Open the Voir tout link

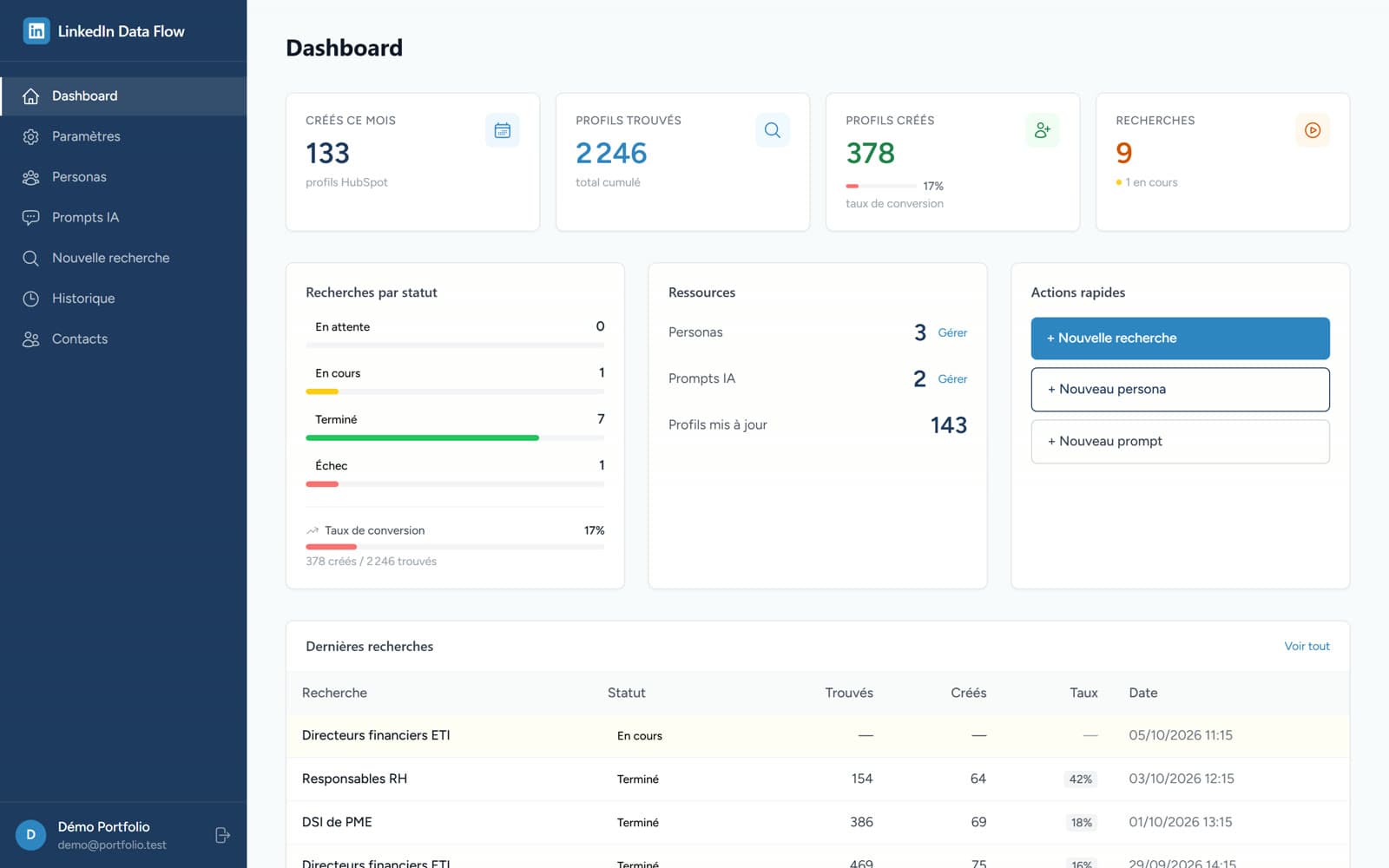[1307, 647]
